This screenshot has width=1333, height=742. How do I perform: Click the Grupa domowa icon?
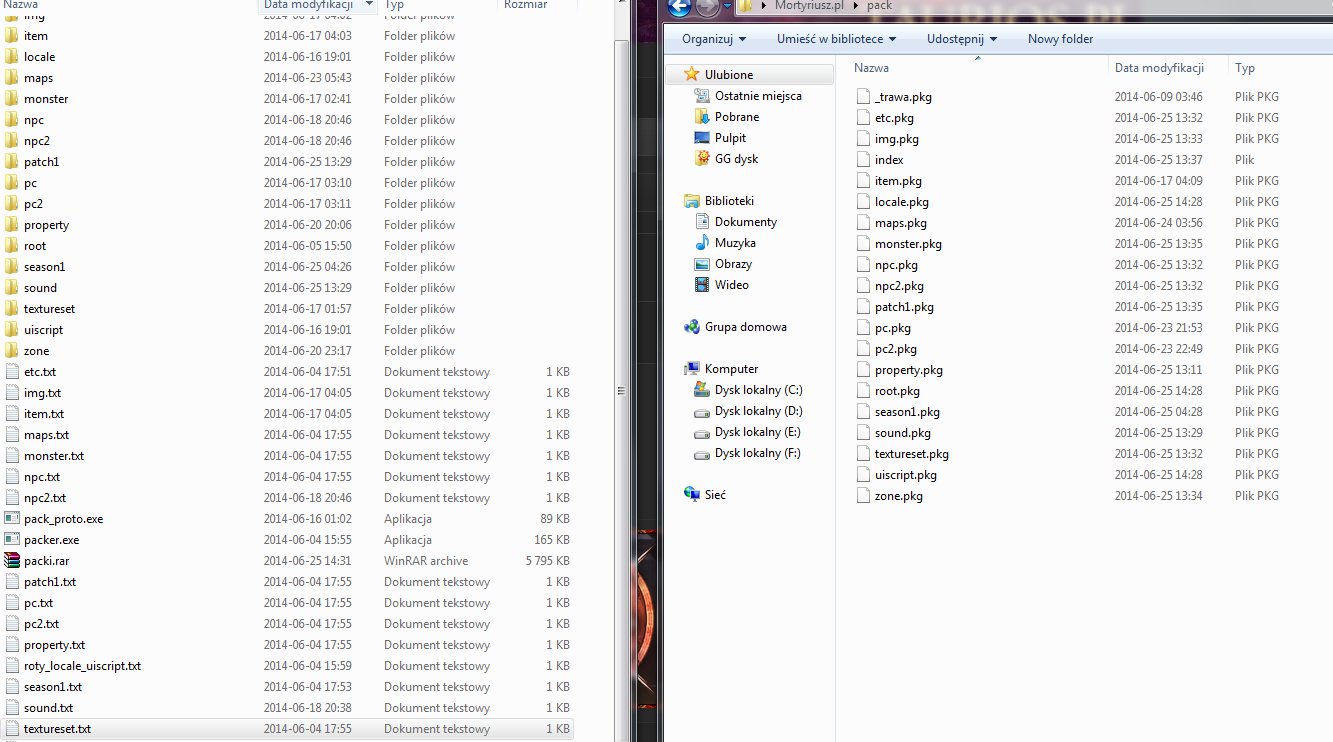[x=692, y=327]
